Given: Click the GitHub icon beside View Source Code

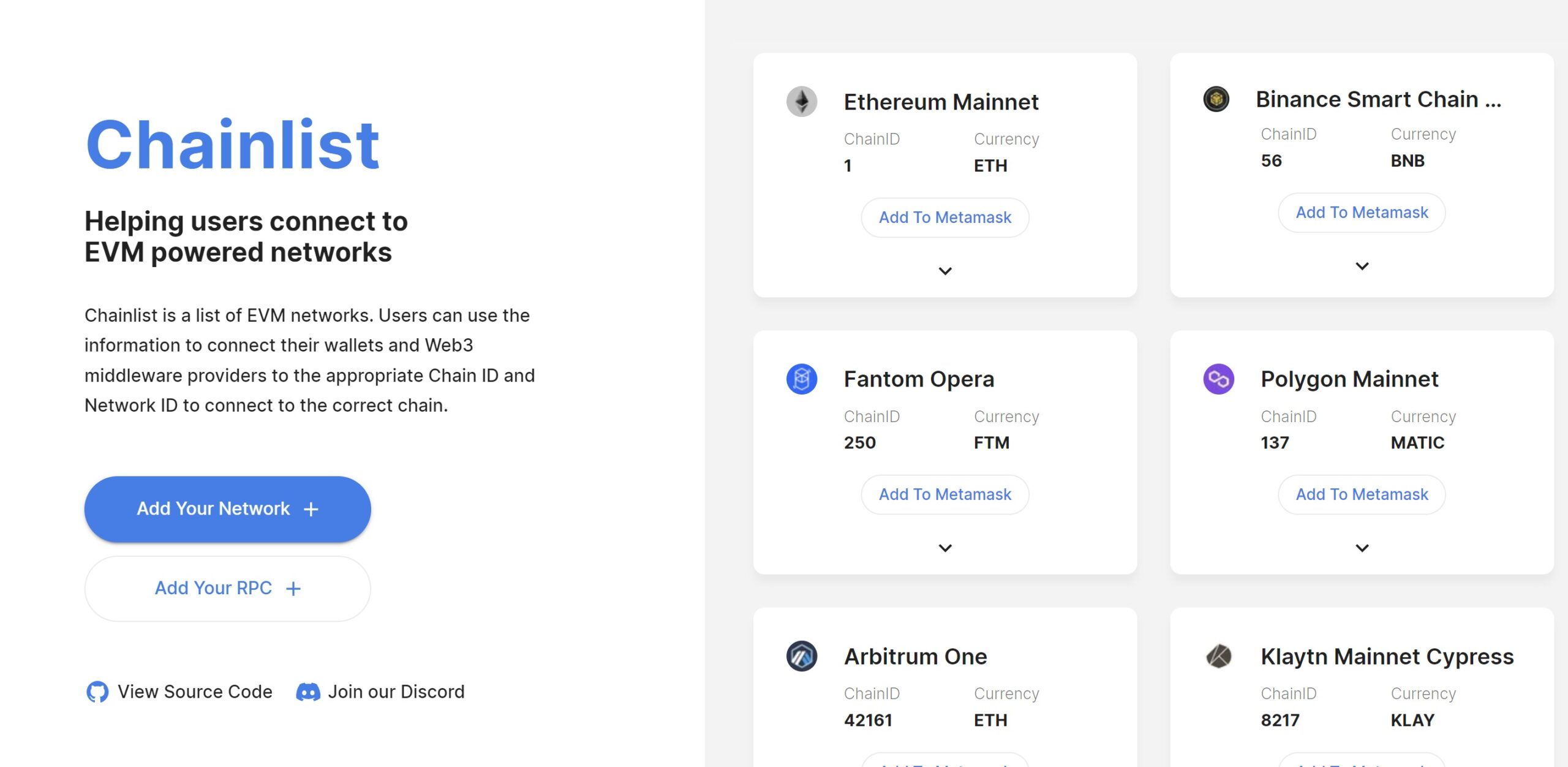Looking at the screenshot, I should tap(97, 692).
